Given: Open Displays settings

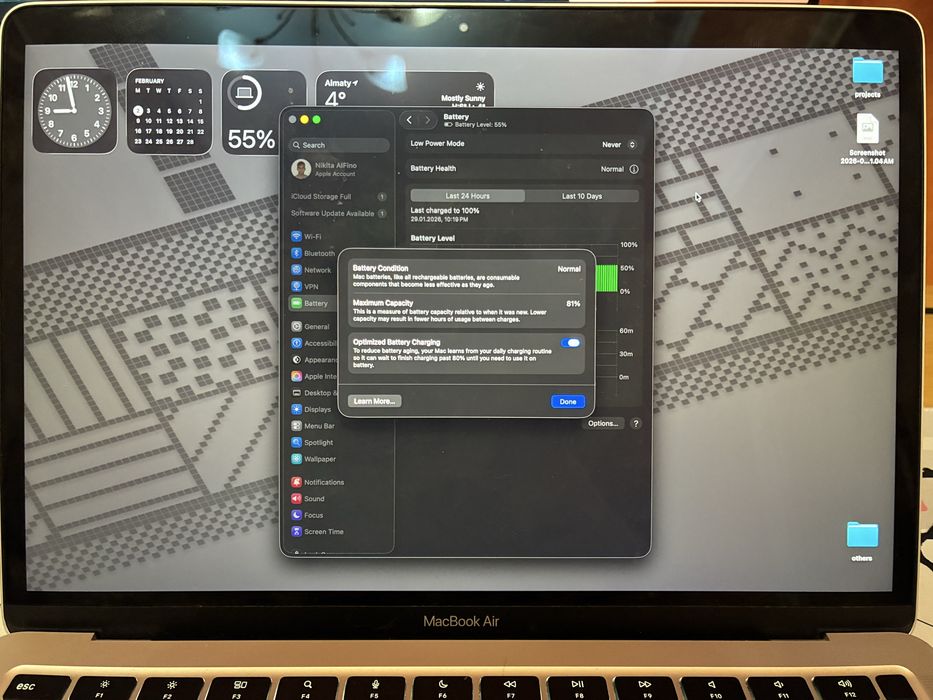Looking at the screenshot, I should [311, 410].
